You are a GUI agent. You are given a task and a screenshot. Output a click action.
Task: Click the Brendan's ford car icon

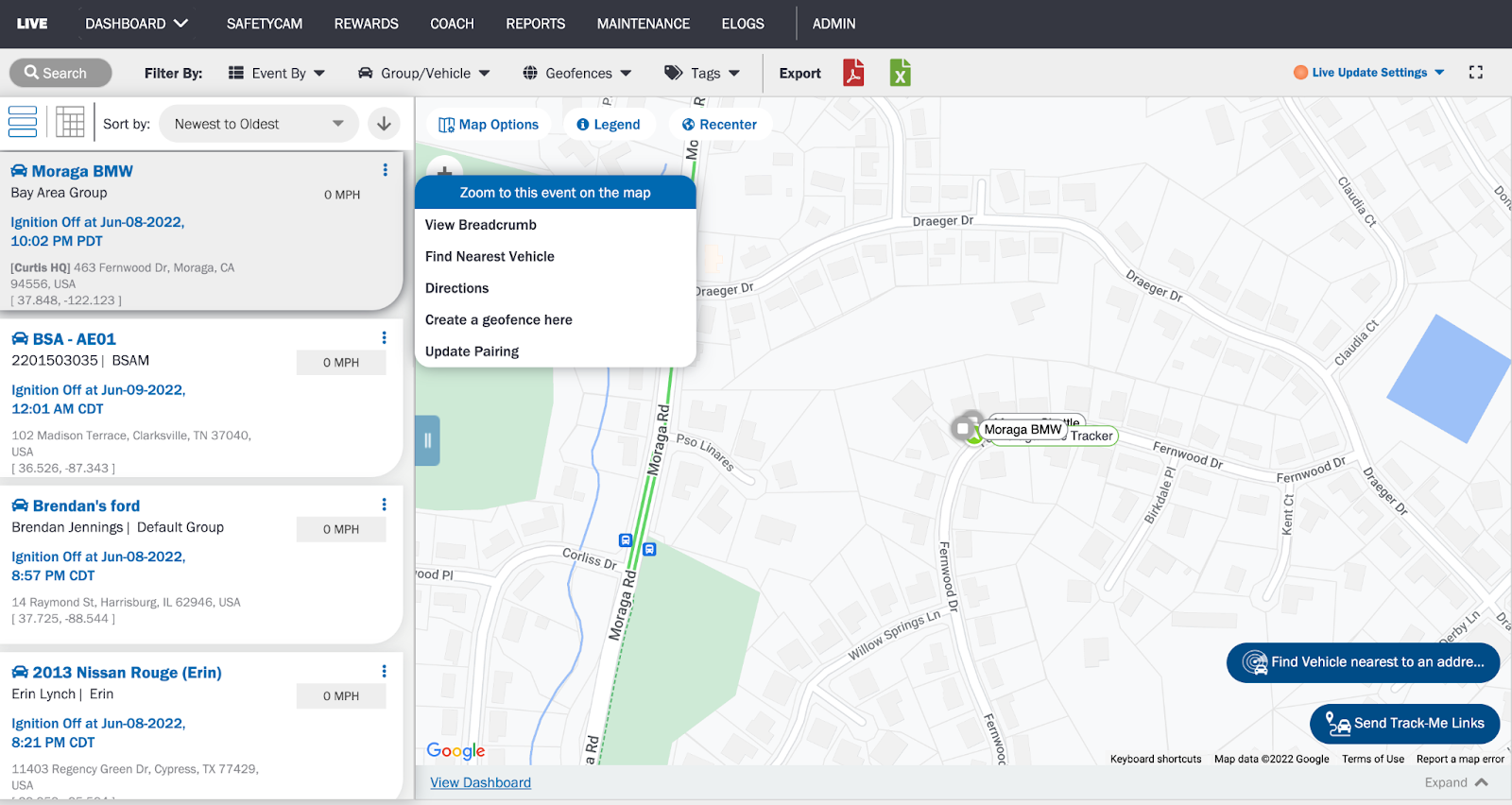coord(20,505)
